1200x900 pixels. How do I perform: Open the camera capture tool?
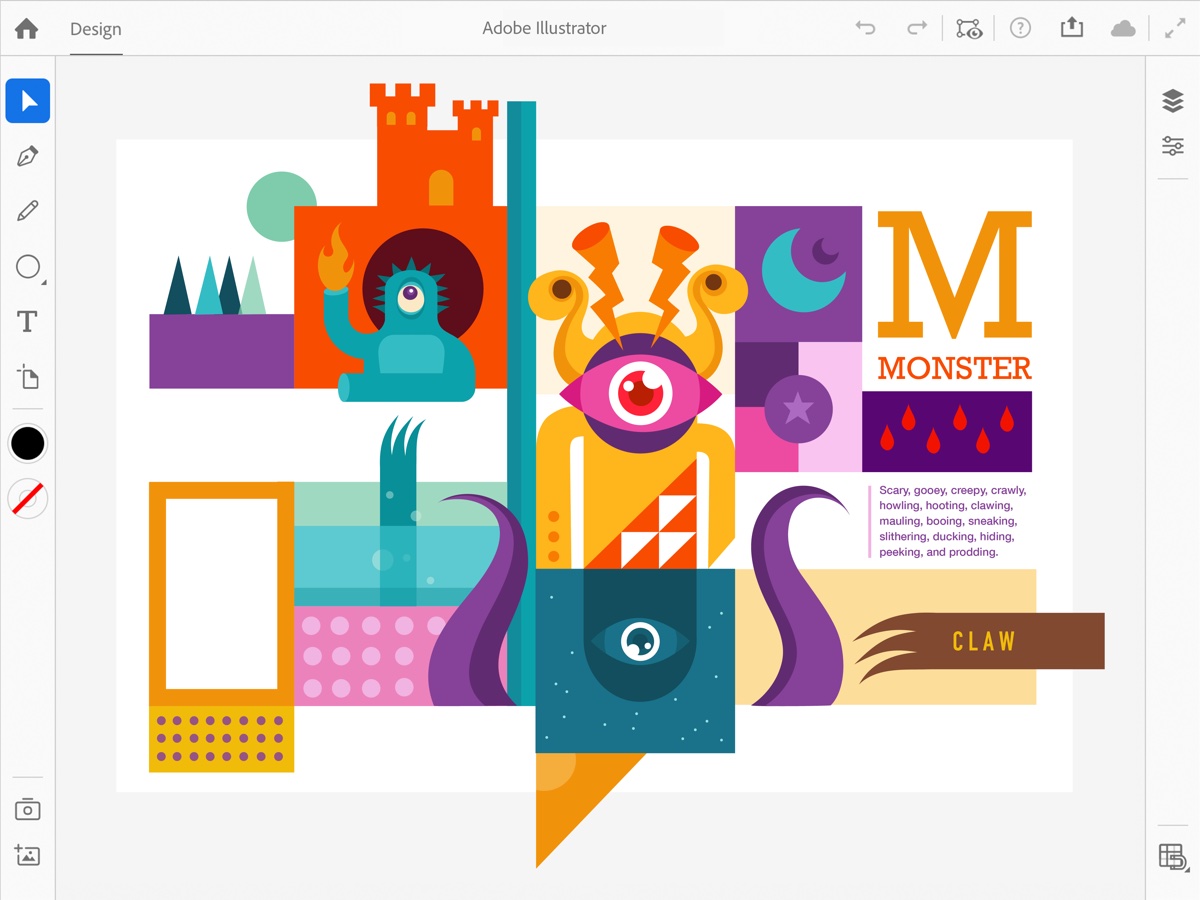point(27,809)
